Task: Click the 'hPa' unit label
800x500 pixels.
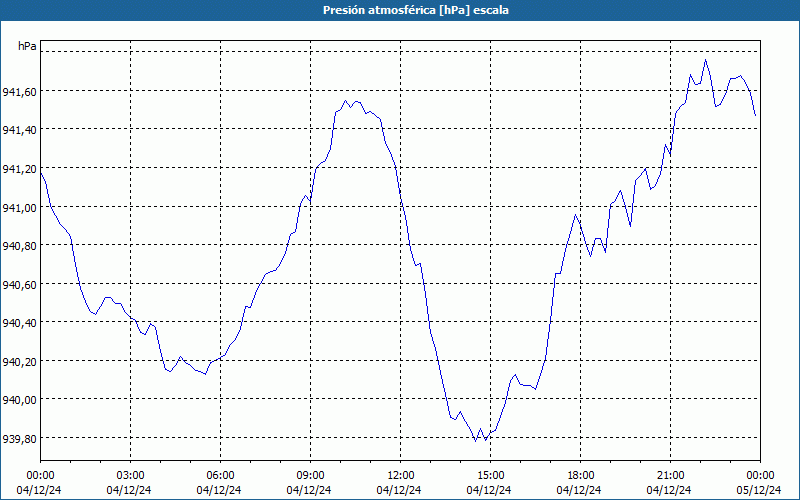Action: click(x=27, y=46)
